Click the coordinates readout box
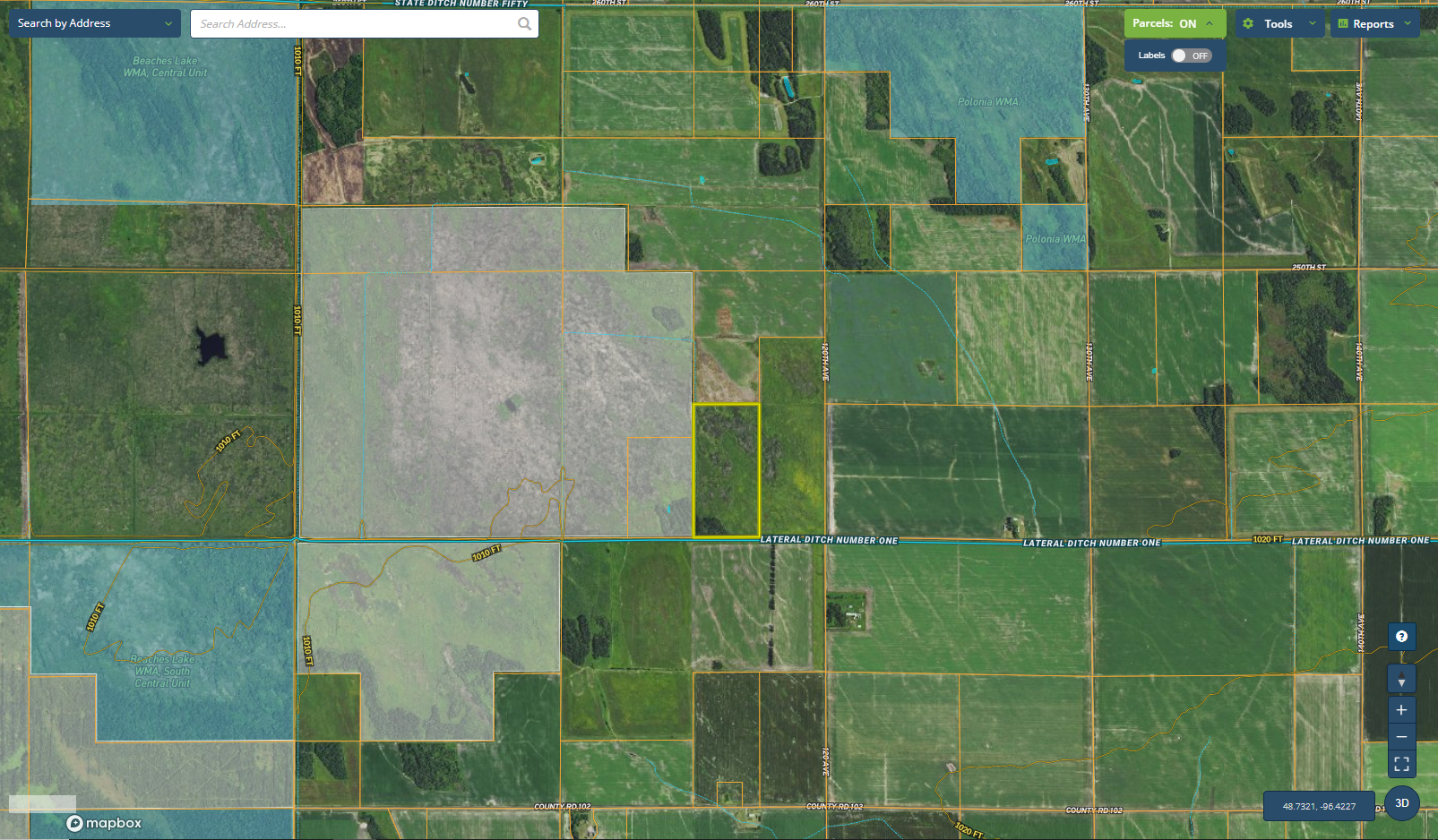 1319,806
